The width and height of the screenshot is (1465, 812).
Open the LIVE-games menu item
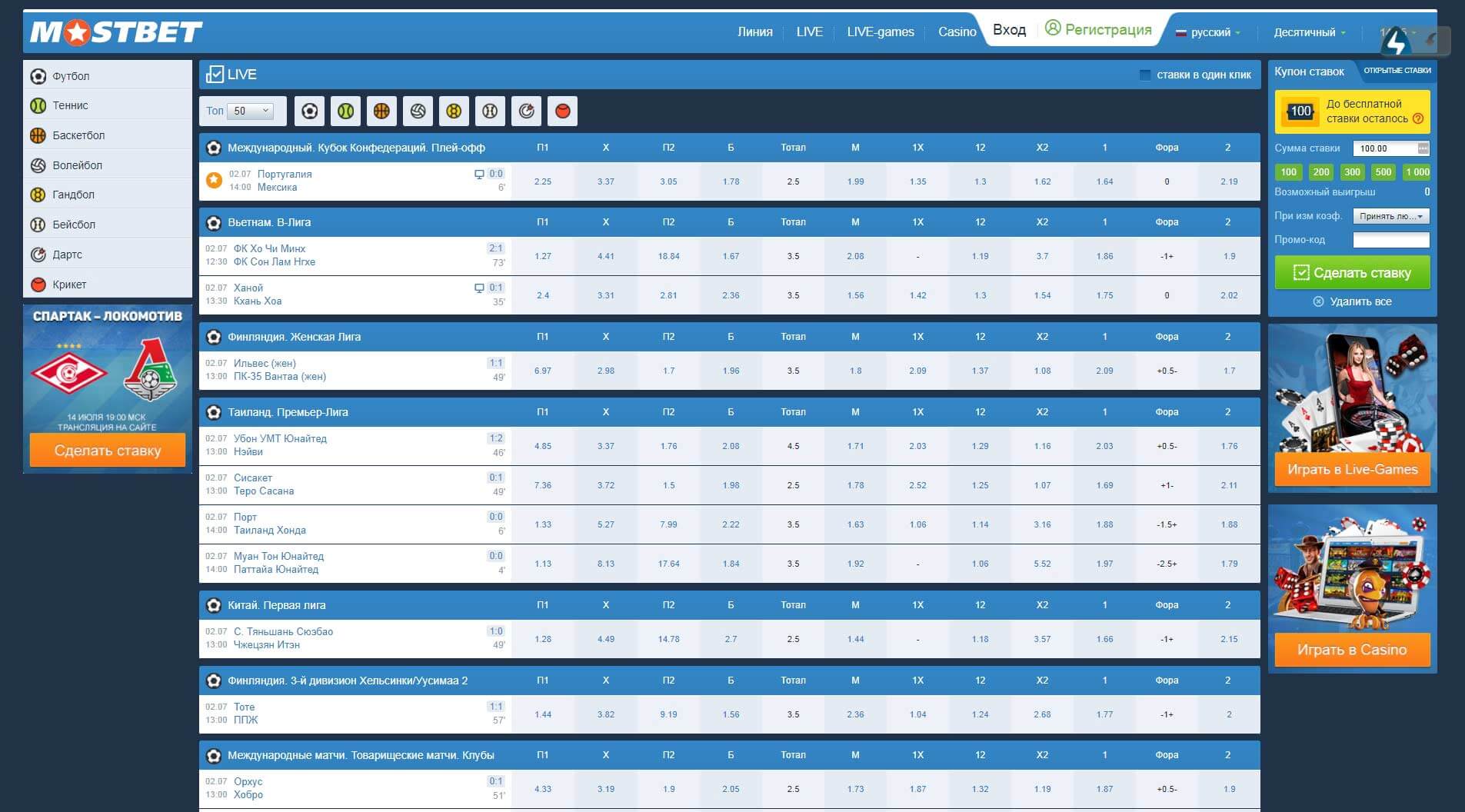[881, 32]
